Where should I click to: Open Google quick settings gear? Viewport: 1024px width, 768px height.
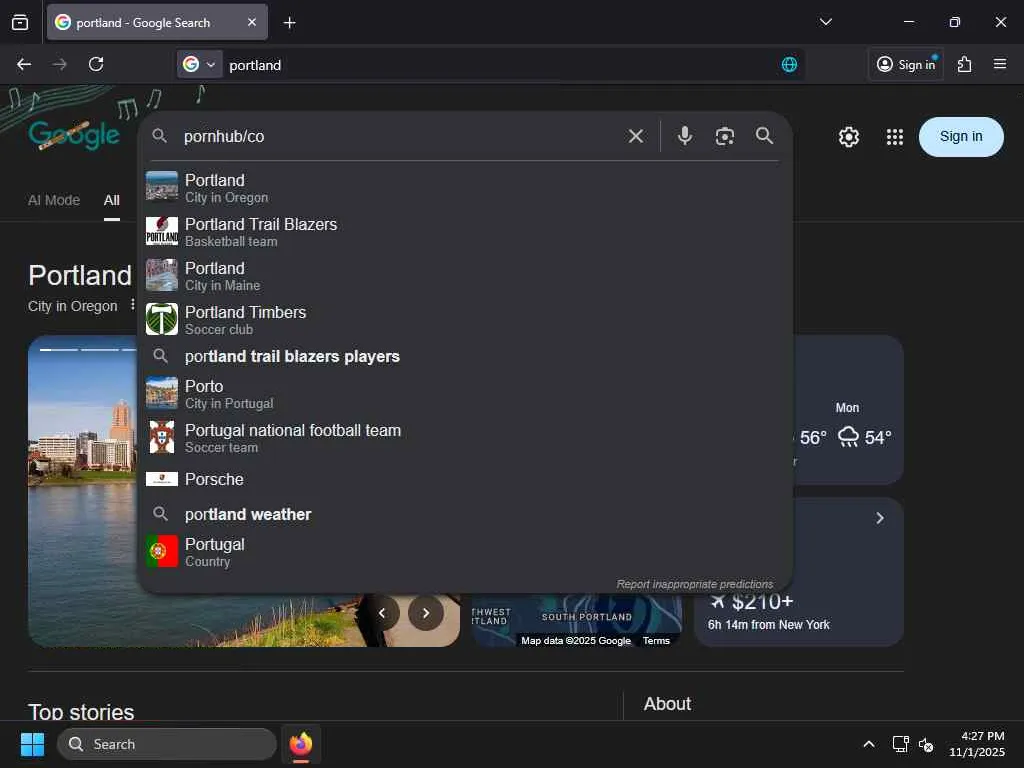[x=848, y=136]
